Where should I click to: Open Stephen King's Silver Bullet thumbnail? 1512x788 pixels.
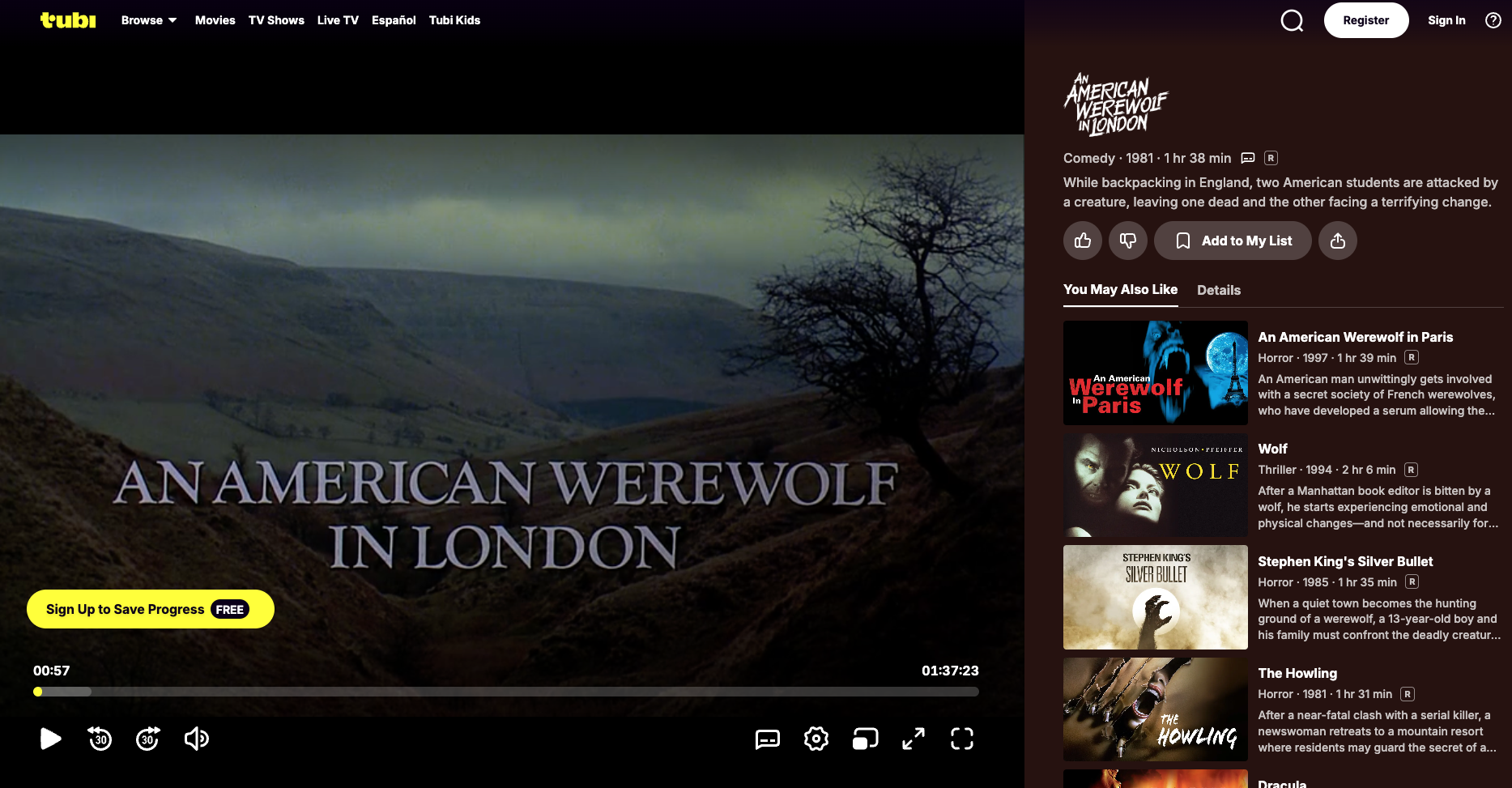[1156, 597]
